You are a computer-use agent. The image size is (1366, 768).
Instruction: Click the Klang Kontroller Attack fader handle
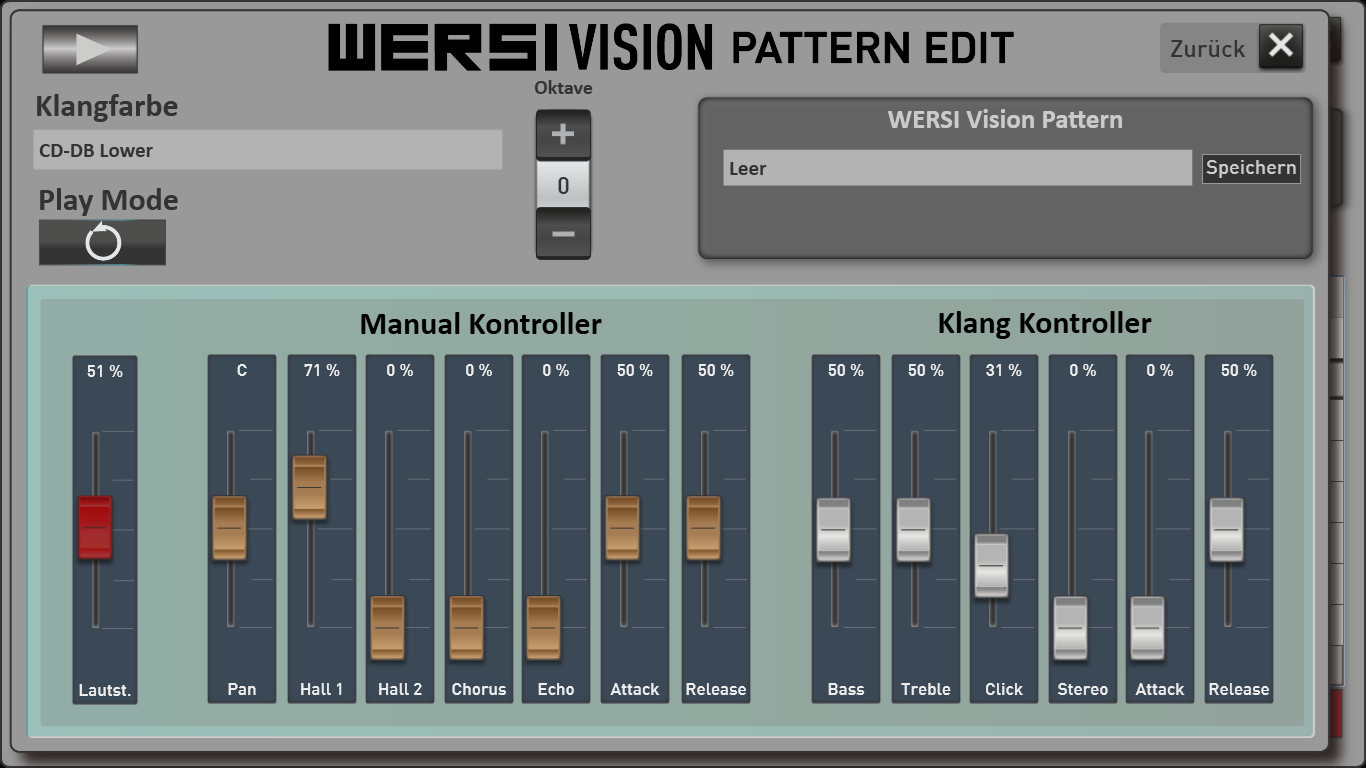click(x=1147, y=628)
